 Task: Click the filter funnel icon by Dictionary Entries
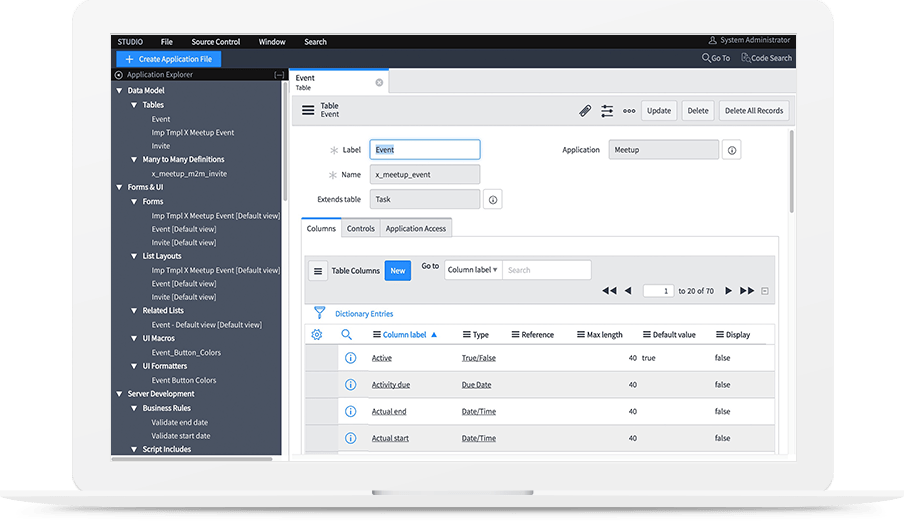click(319, 313)
